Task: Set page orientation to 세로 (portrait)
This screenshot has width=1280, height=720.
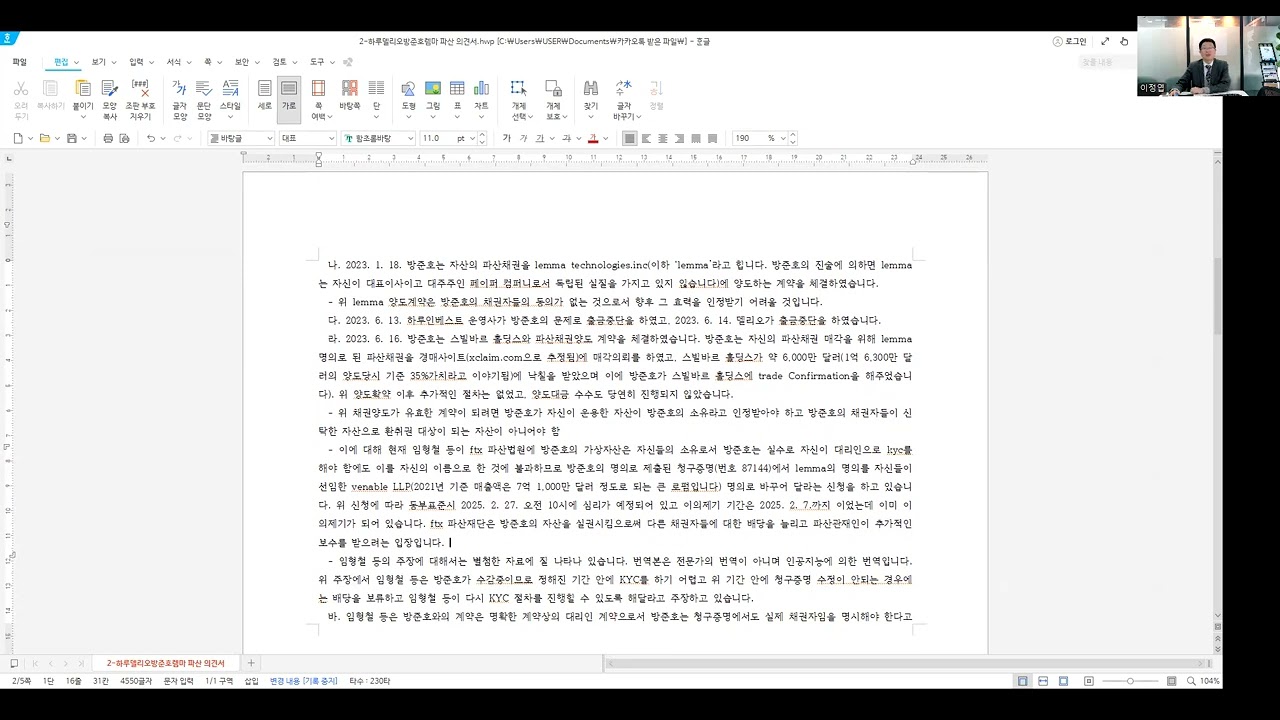Action: pos(264,96)
